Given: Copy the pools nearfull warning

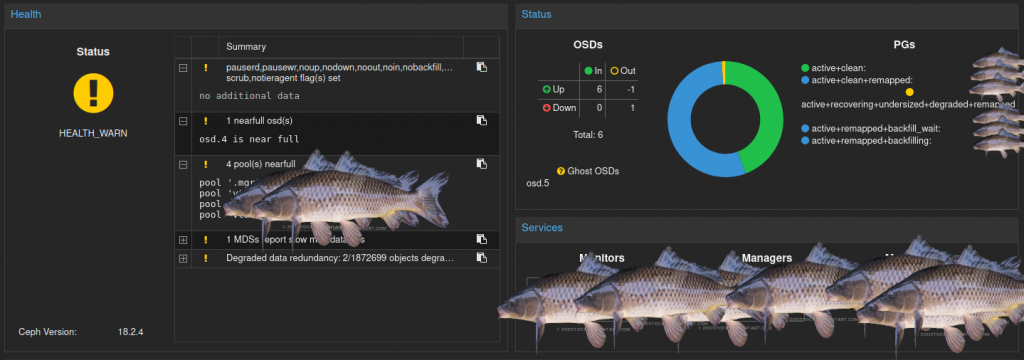Looking at the screenshot, I should point(481,163).
